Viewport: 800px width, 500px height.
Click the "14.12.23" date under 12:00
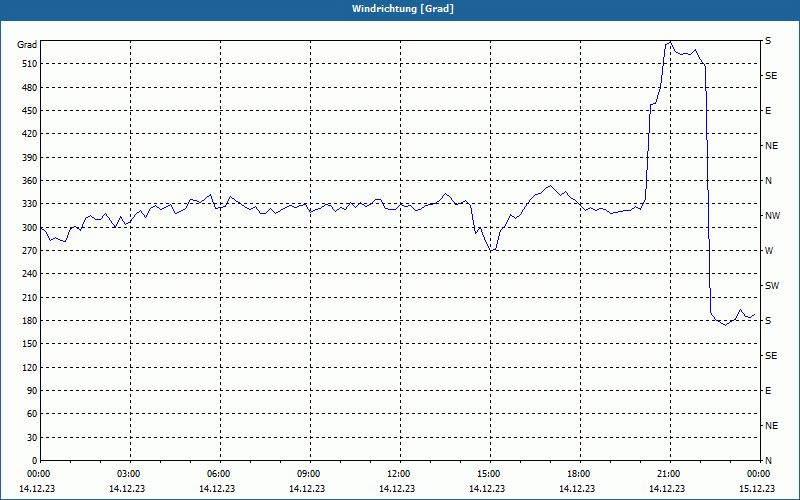click(x=397, y=488)
